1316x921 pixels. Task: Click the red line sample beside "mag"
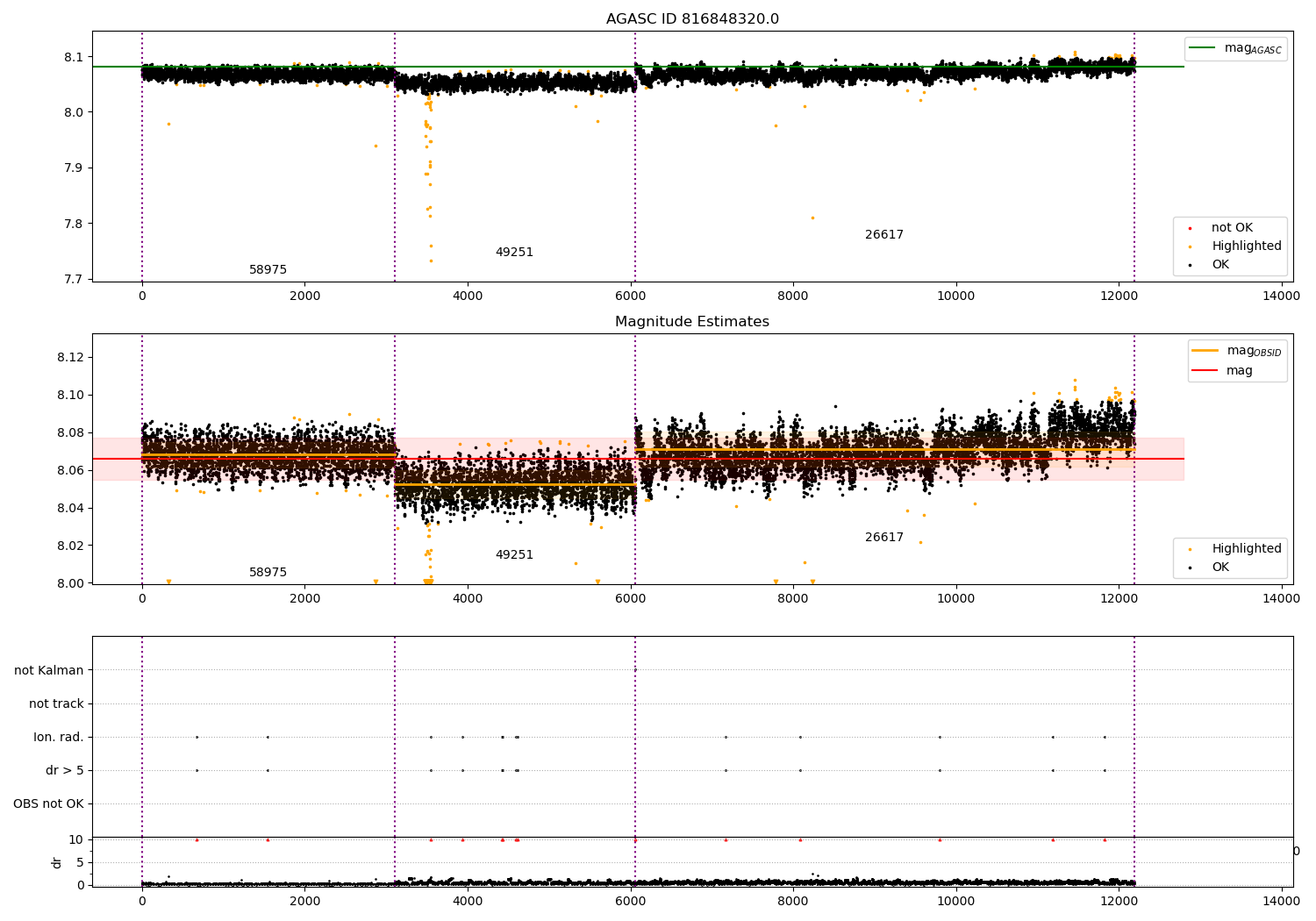pyautogui.click(x=1205, y=371)
